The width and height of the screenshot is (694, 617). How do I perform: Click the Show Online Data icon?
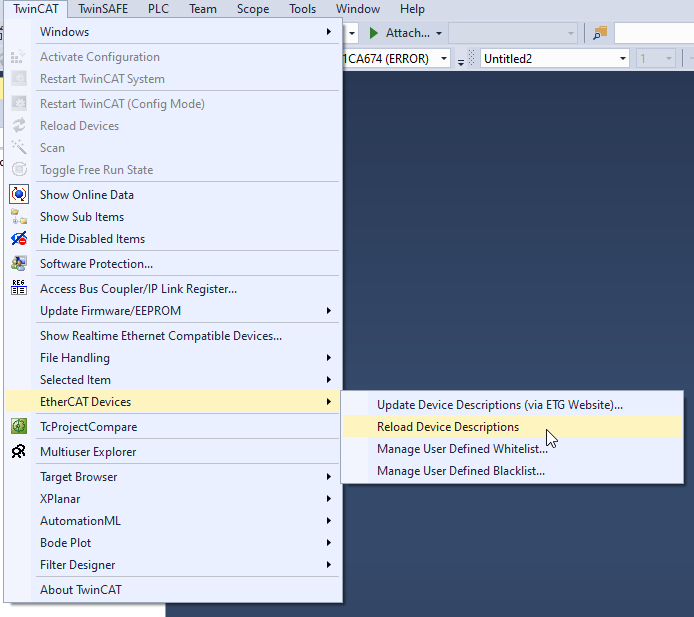pos(19,194)
